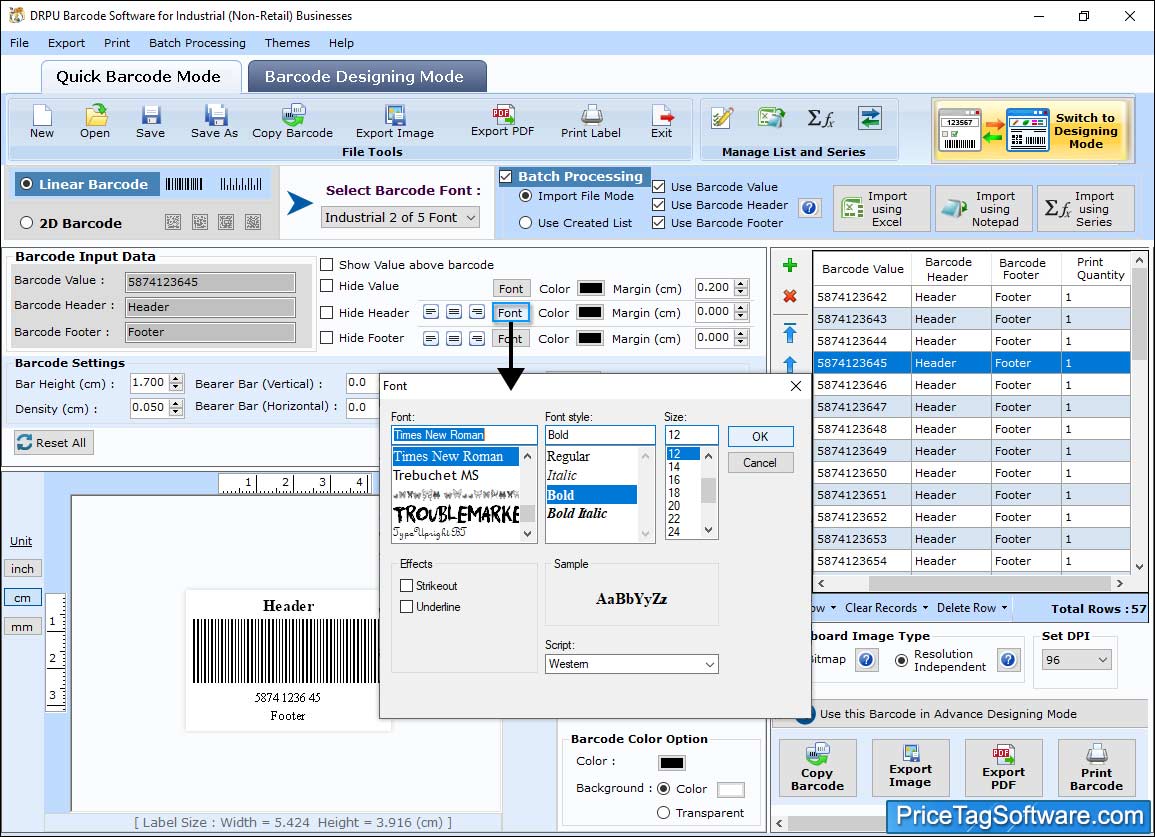
Task: Open the Batch Processing menu
Action: (197, 43)
